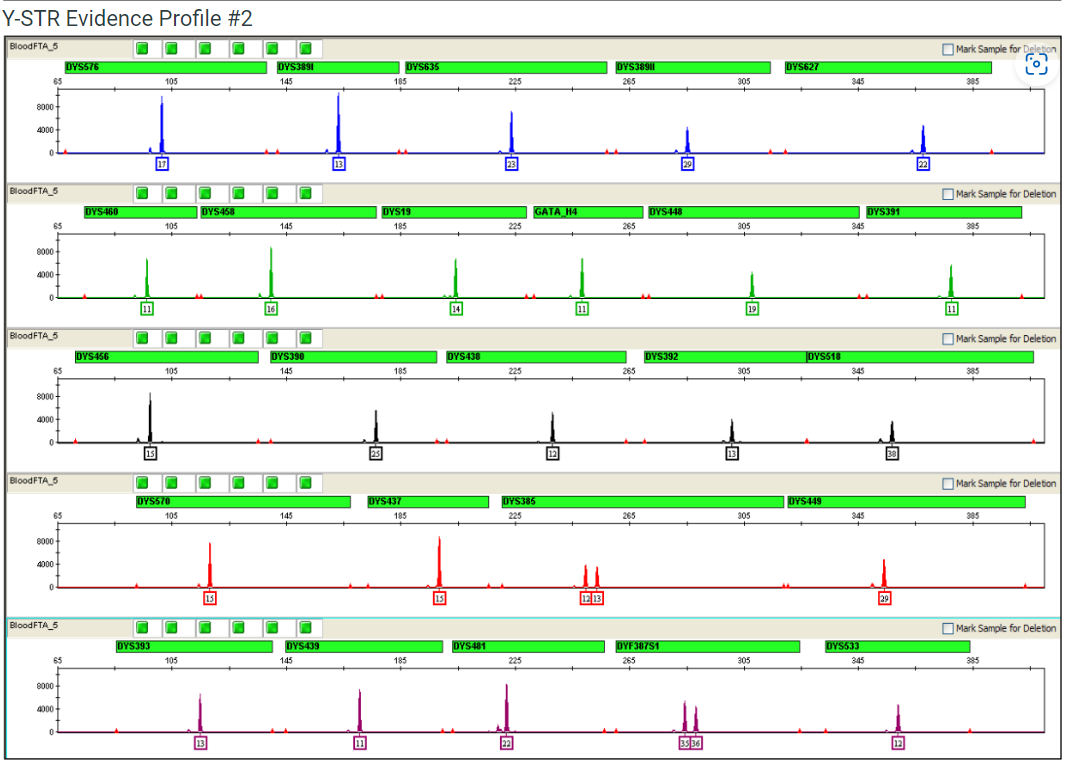
Task: Click the first green quality flag in the top panel
Action: (x=142, y=47)
